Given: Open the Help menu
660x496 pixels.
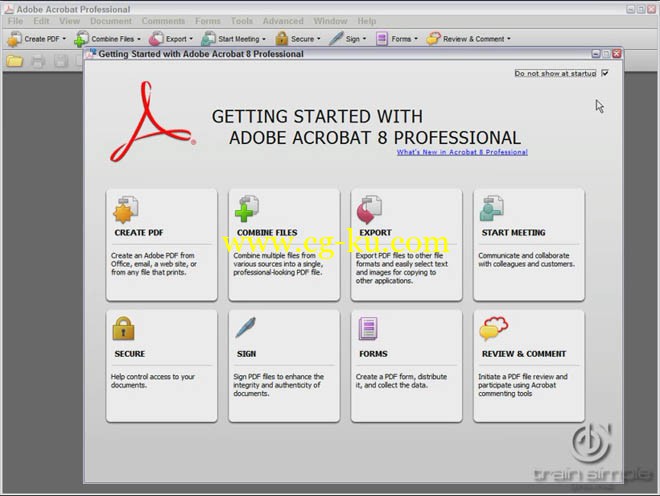Looking at the screenshot, I should click(x=367, y=21).
